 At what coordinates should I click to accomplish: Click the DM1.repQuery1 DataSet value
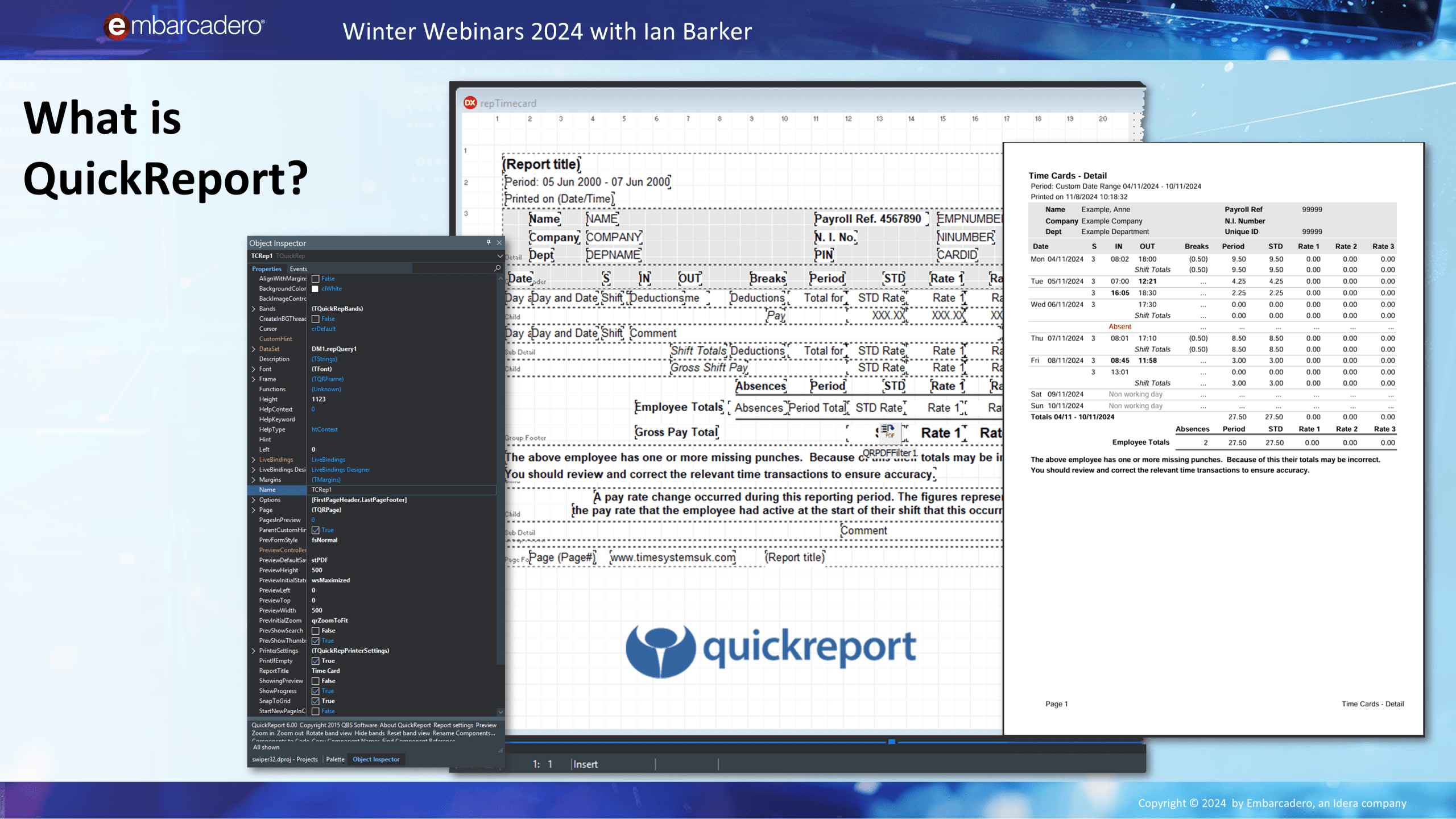(334, 349)
